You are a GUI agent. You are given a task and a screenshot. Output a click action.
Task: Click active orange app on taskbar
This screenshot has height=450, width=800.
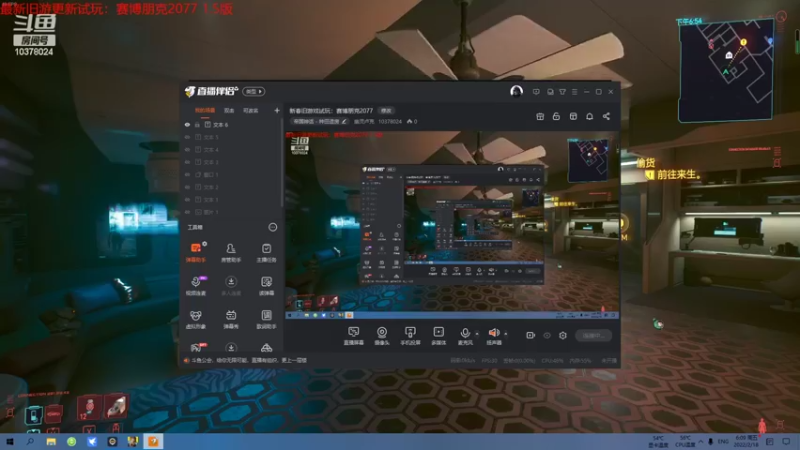153,441
